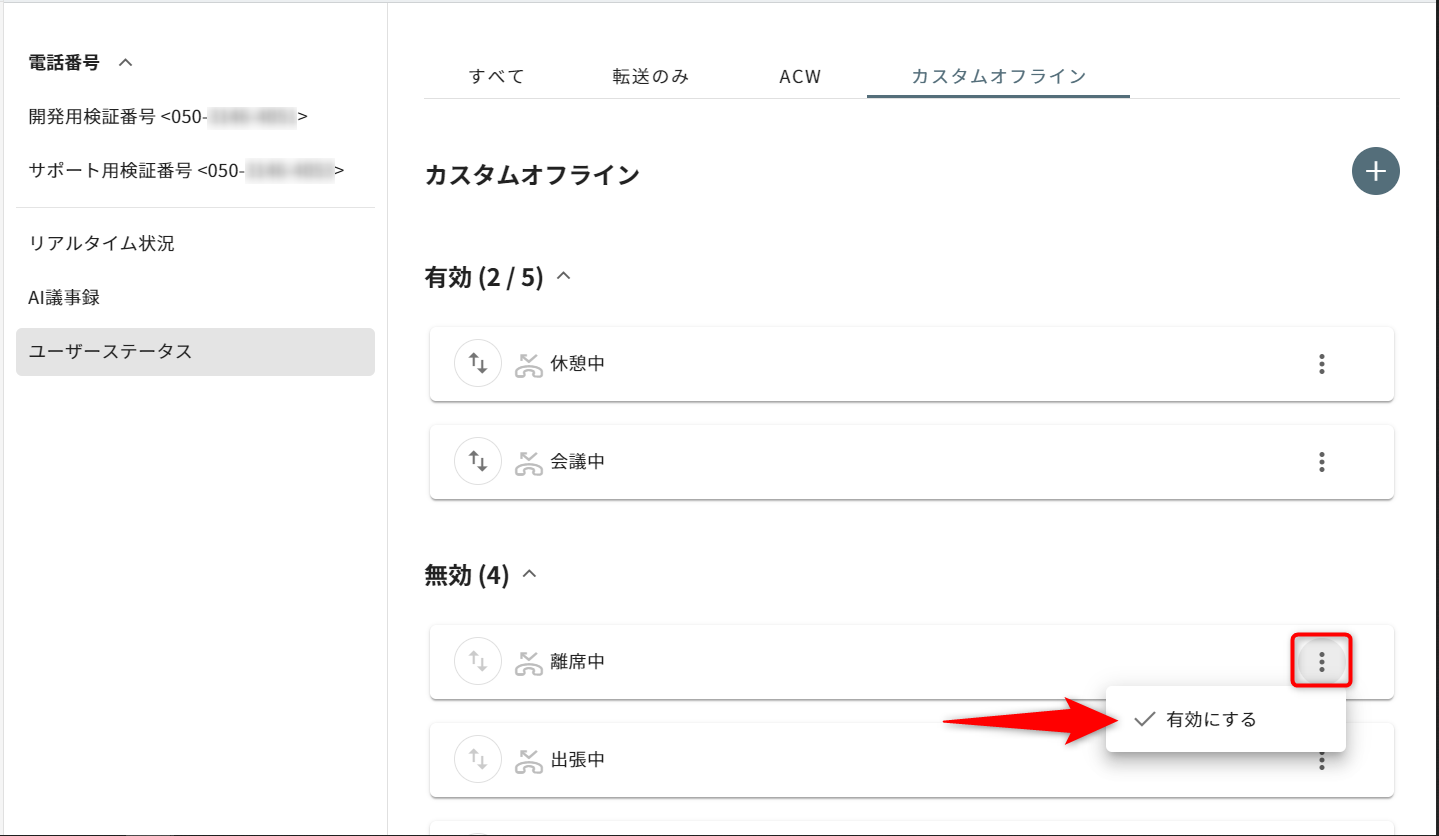Open the three-dot menu for 会議中
1439x836 pixels.
click(1321, 462)
